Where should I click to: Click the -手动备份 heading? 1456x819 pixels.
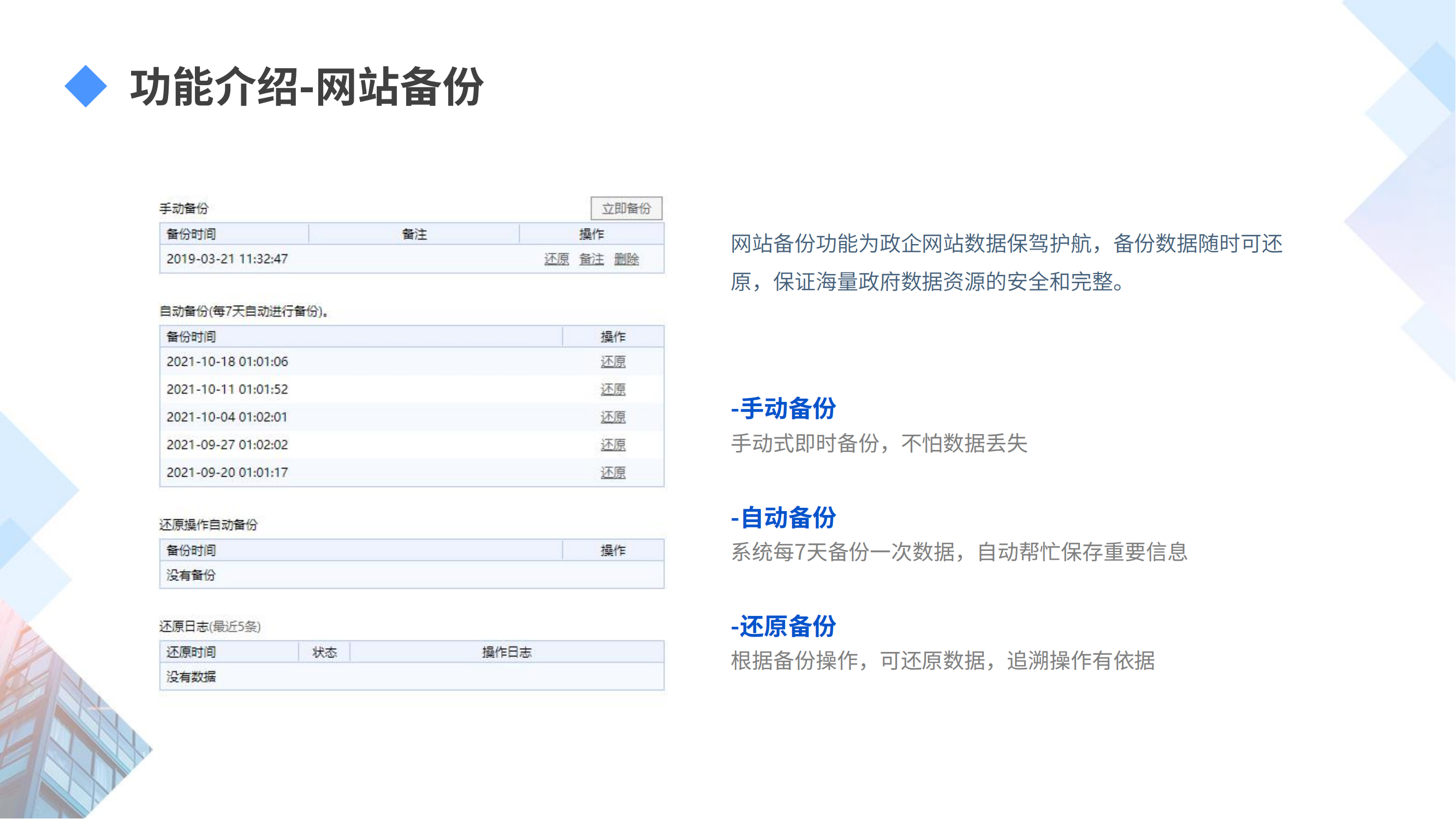point(783,408)
